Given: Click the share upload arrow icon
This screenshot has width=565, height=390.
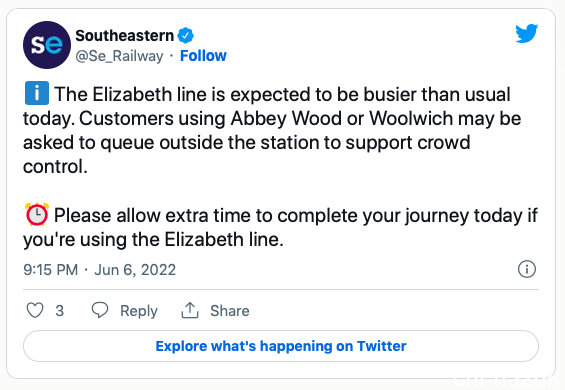Looking at the screenshot, I should pyautogui.click(x=190, y=310).
